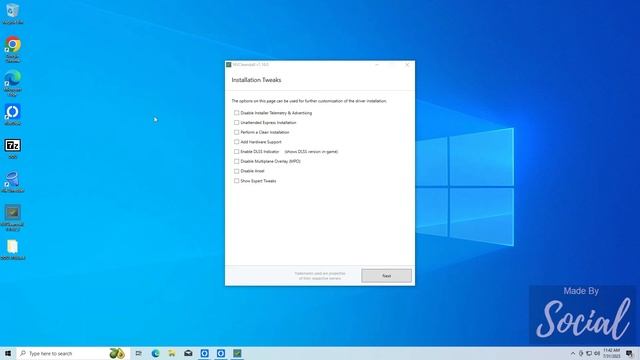Select the Google Chrome desktop shortcut
The image size is (640, 360).
tap(13, 49)
